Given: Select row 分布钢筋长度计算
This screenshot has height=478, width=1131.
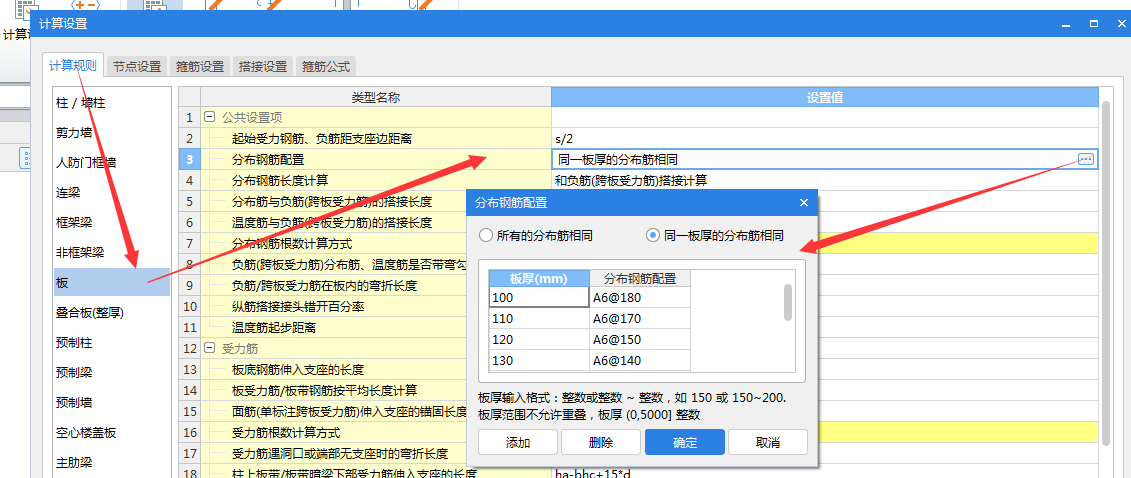Looking at the screenshot, I should click(376, 180).
